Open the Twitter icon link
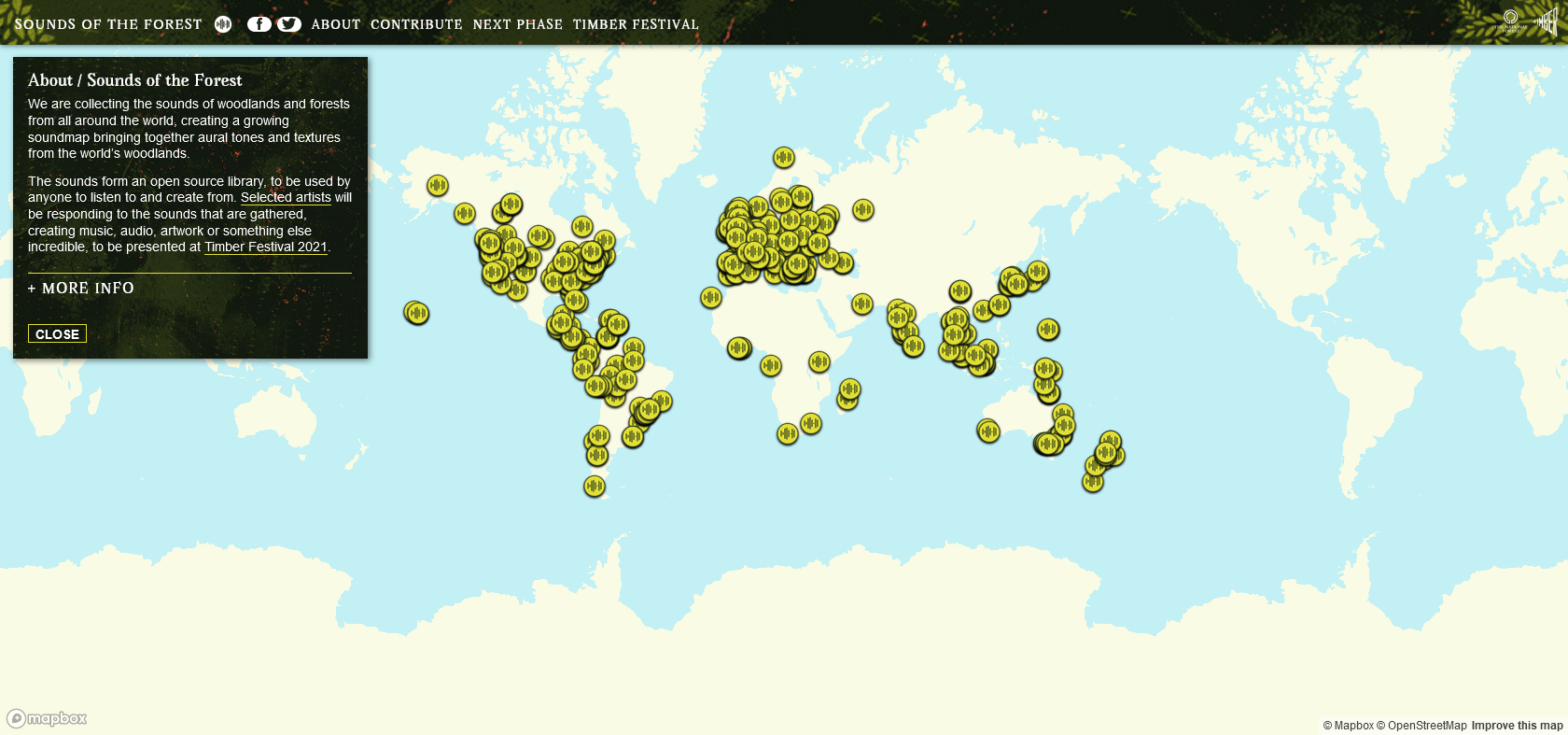 (x=289, y=24)
